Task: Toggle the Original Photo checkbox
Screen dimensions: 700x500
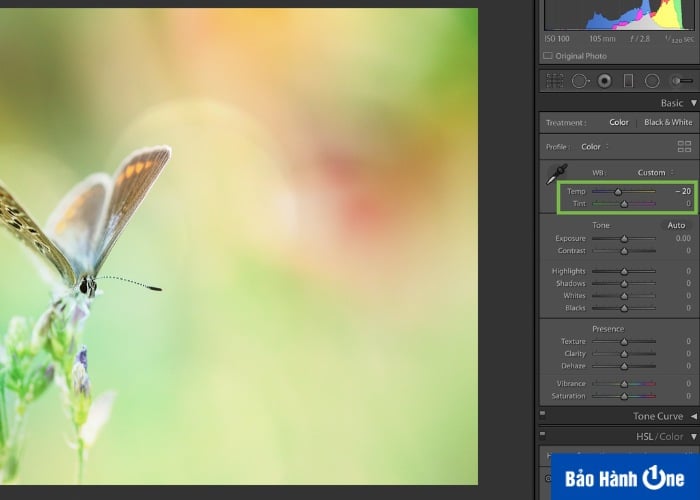Action: [548, 56]
